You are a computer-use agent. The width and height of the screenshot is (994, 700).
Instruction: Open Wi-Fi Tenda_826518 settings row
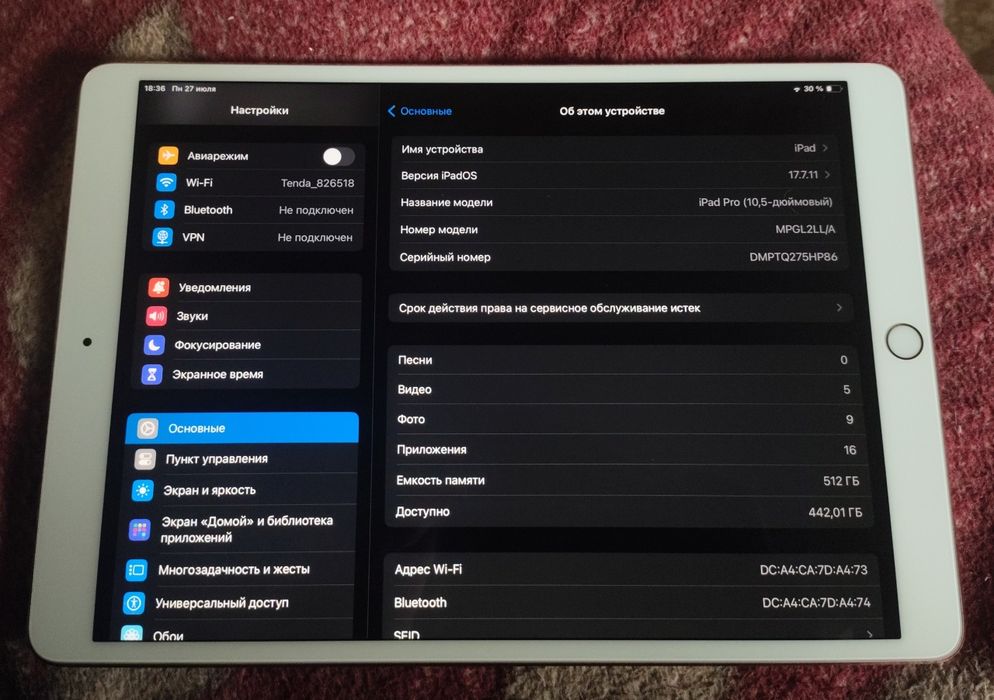[256, 183]
